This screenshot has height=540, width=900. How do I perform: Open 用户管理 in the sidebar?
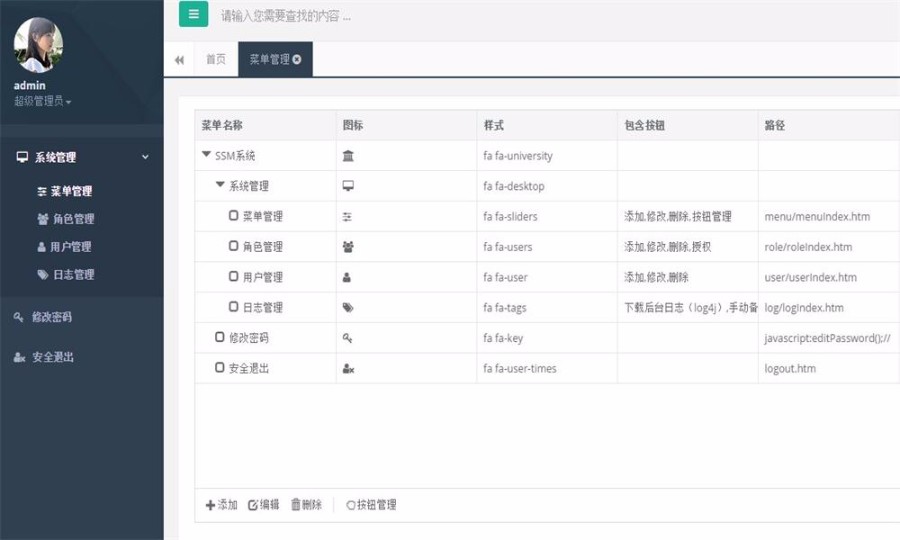point(71,247)
